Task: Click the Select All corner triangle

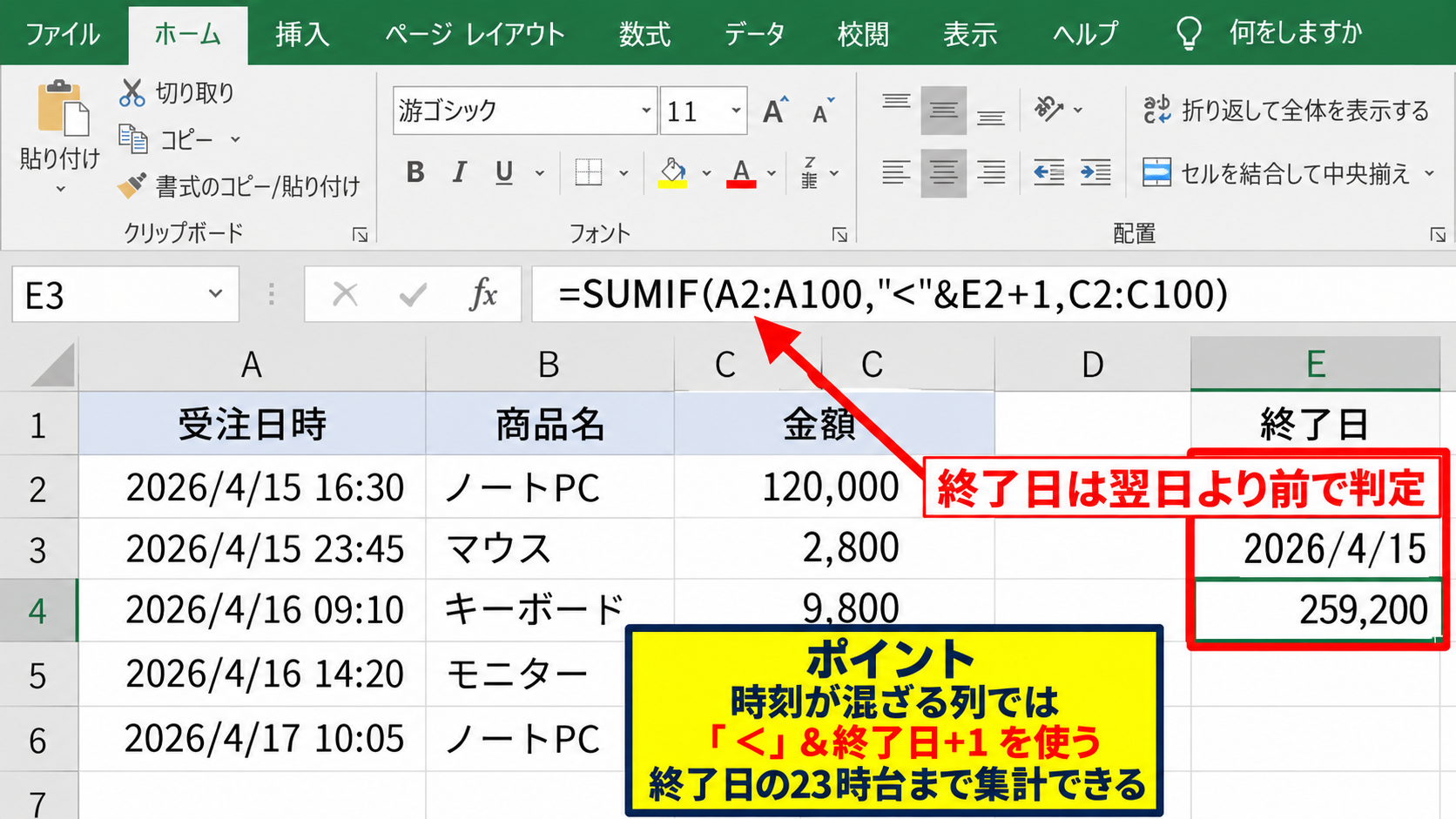Action: 52,365
